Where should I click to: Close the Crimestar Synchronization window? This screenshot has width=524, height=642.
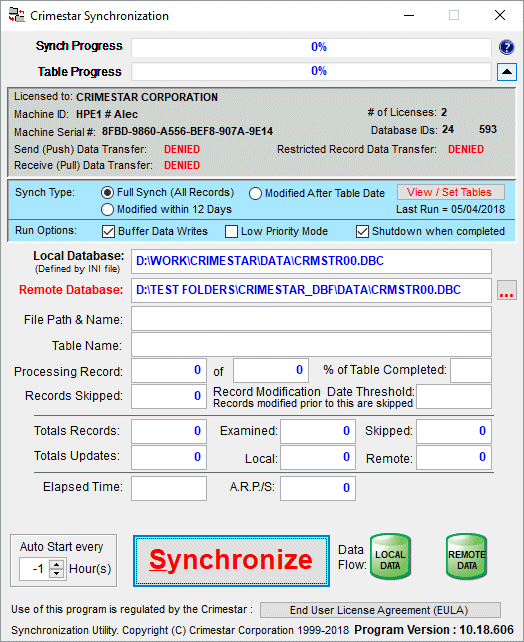pyautogui.click(x=500, y=16)
